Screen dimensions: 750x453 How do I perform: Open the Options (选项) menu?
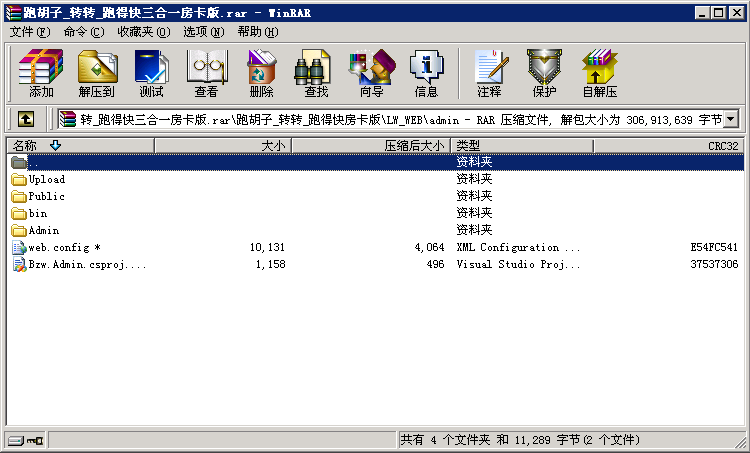coord(203,32)
